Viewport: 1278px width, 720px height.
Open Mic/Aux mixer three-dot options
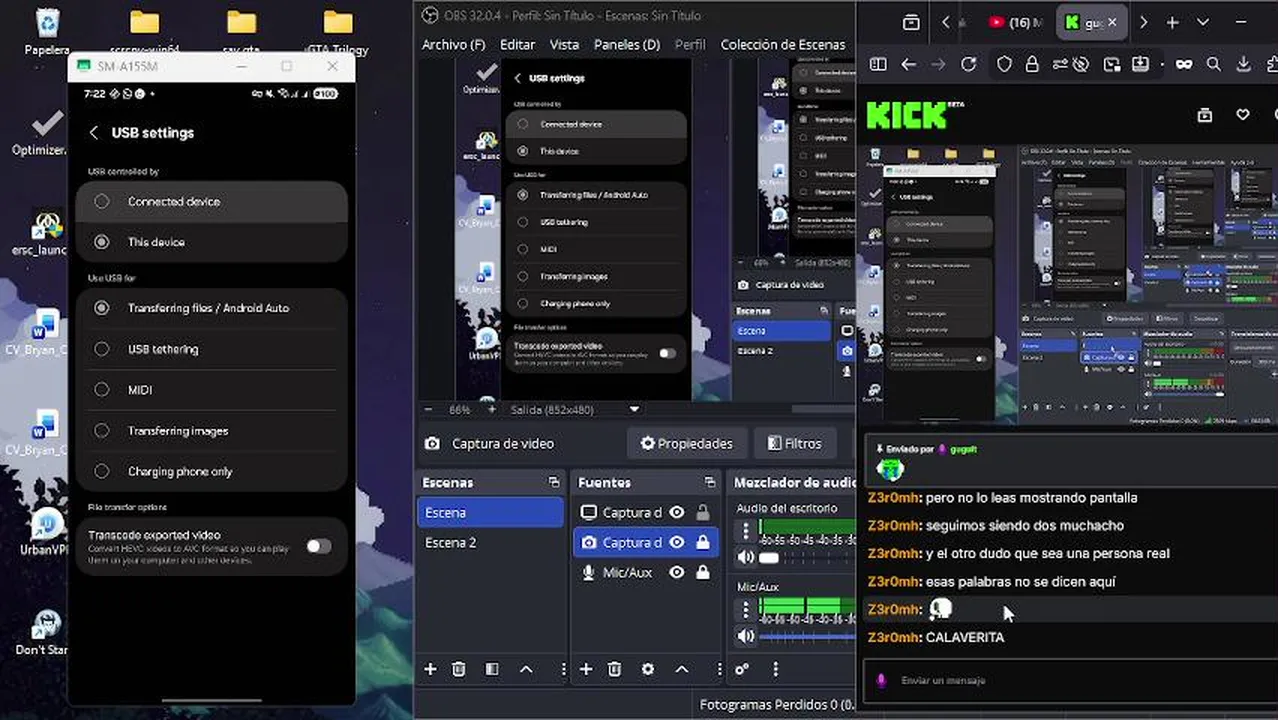pos(745,609)
